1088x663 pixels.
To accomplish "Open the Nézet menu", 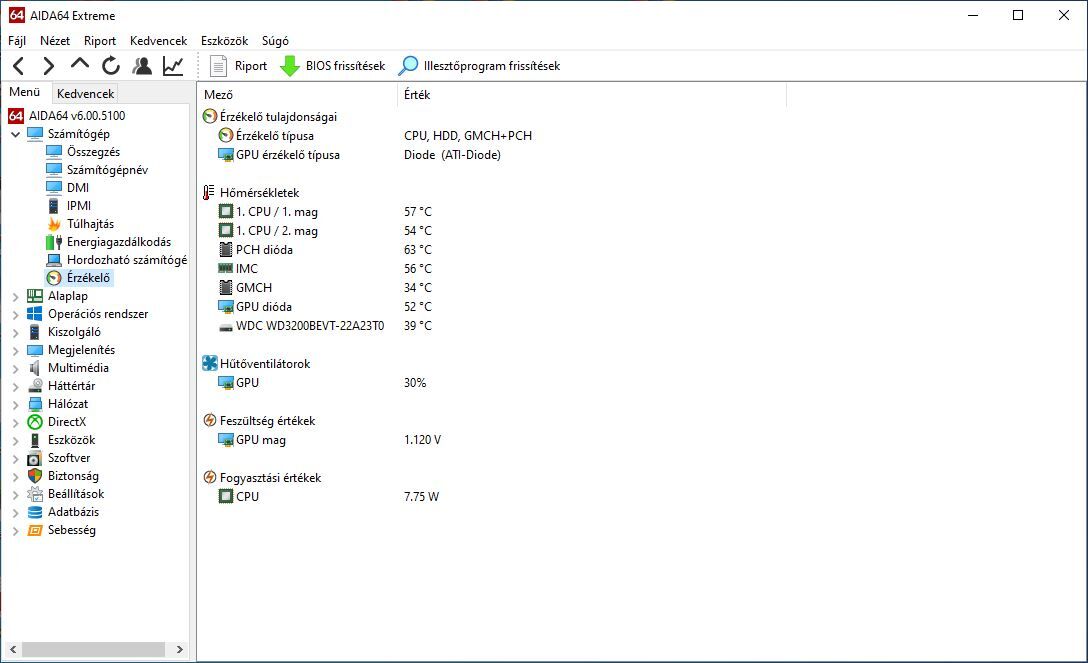I will pos(55,41).
